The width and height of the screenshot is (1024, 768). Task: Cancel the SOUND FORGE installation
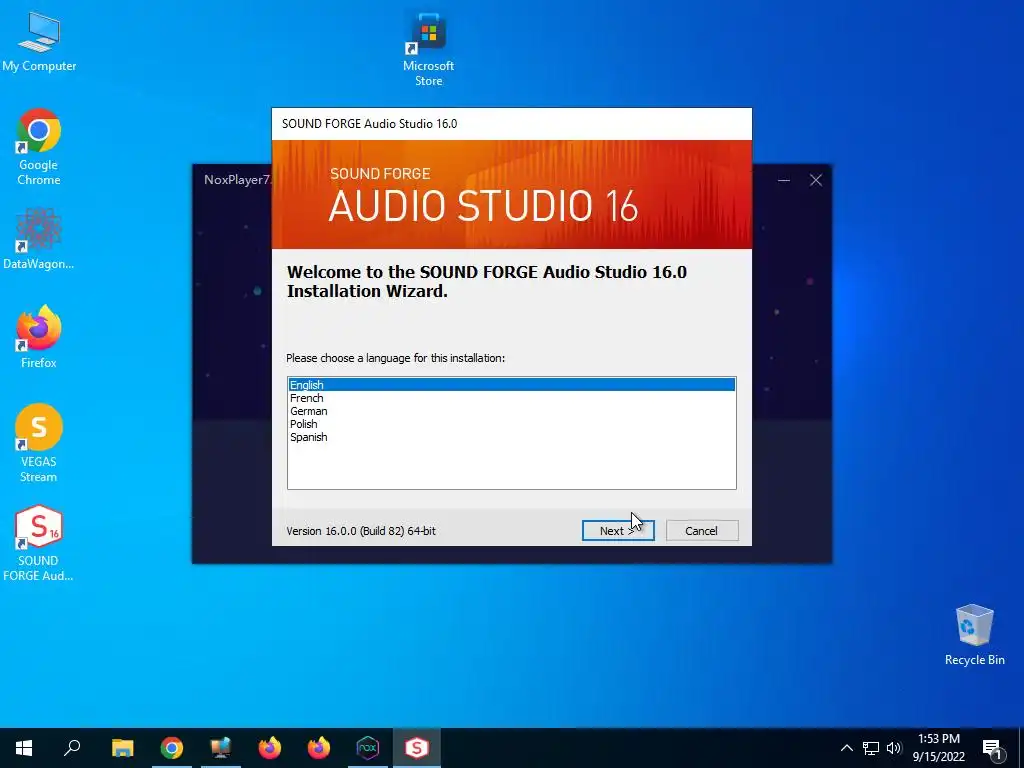pyautogui.click(x=702, y=530)
